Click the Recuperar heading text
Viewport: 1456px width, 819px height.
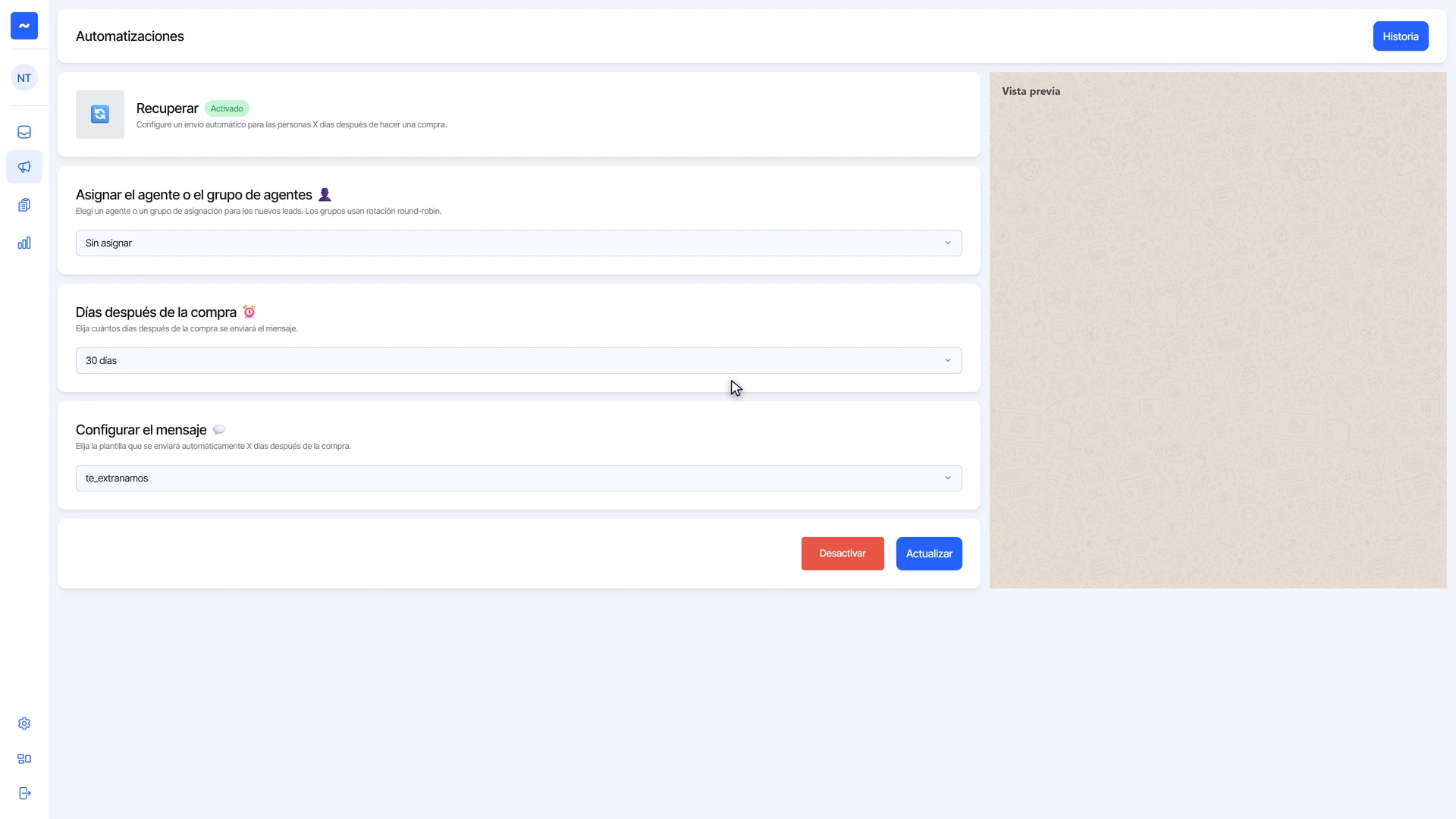coord(167,108)
